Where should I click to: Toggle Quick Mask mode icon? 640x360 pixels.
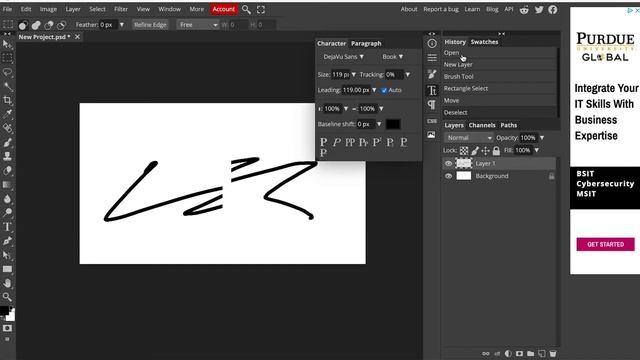click(x=7, y=328)
